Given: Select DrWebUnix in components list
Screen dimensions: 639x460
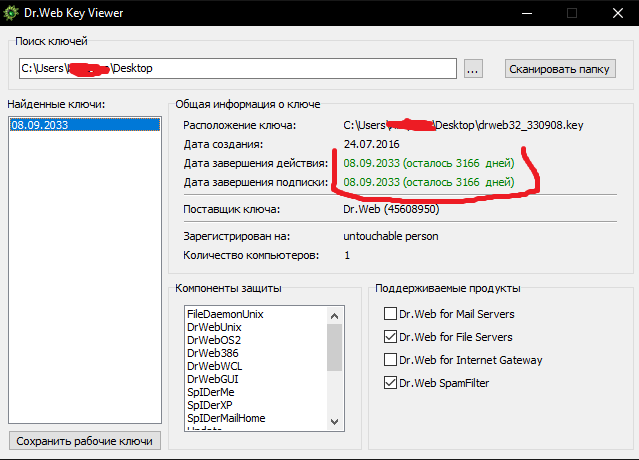Looking at the screenshot, I should (x=214, y=327).
